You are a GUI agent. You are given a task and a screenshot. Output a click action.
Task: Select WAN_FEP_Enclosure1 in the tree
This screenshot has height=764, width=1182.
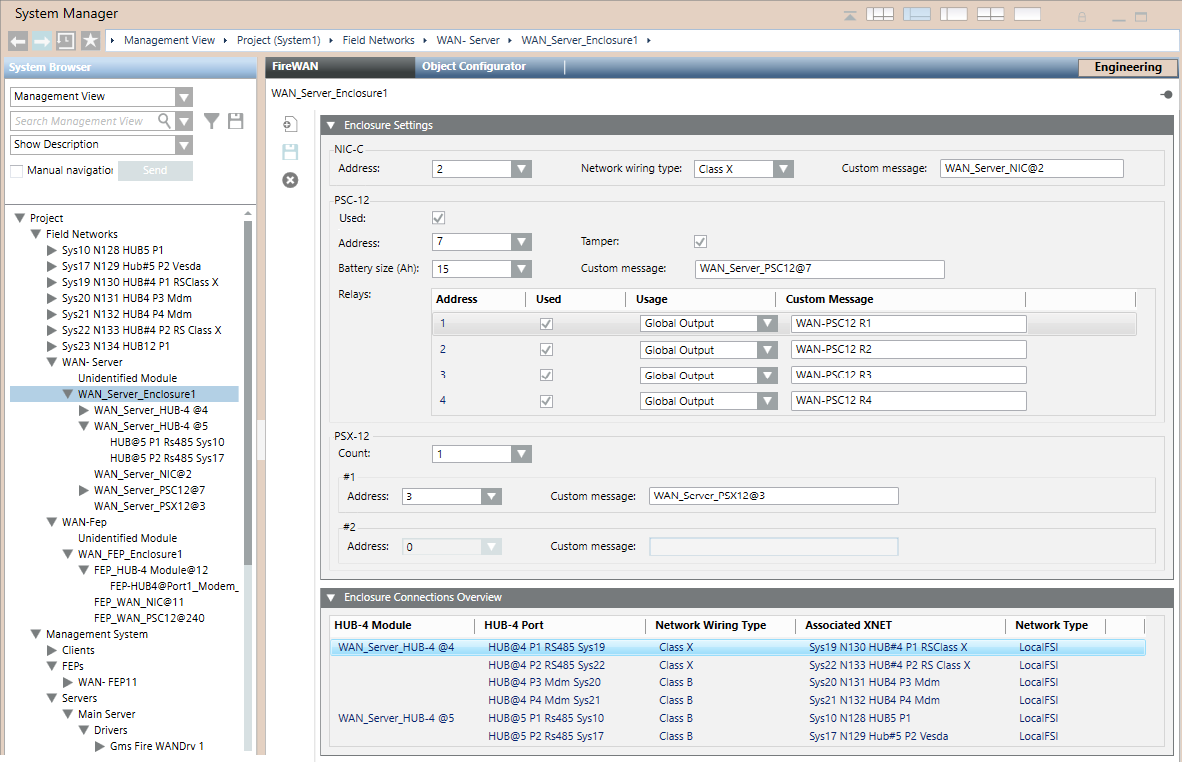pyautogui.click(x=130, y=554)
